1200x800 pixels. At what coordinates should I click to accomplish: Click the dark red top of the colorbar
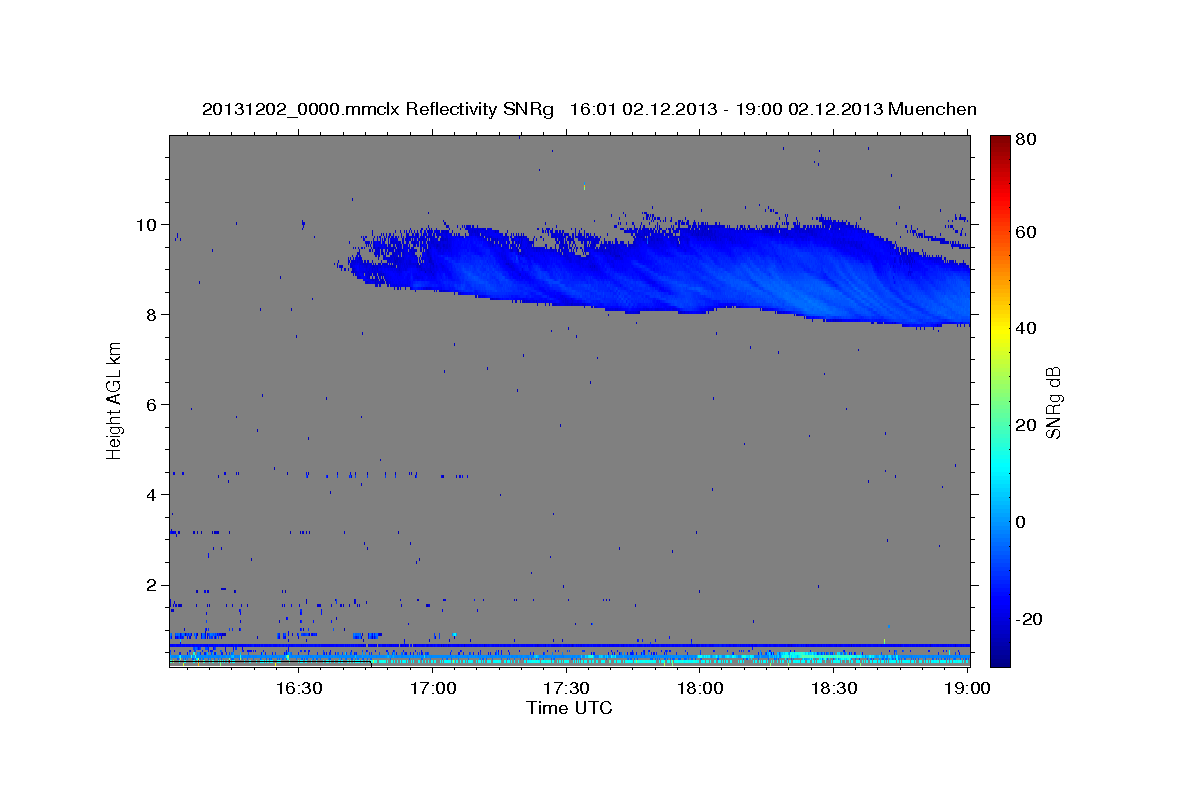[1000, 145]
